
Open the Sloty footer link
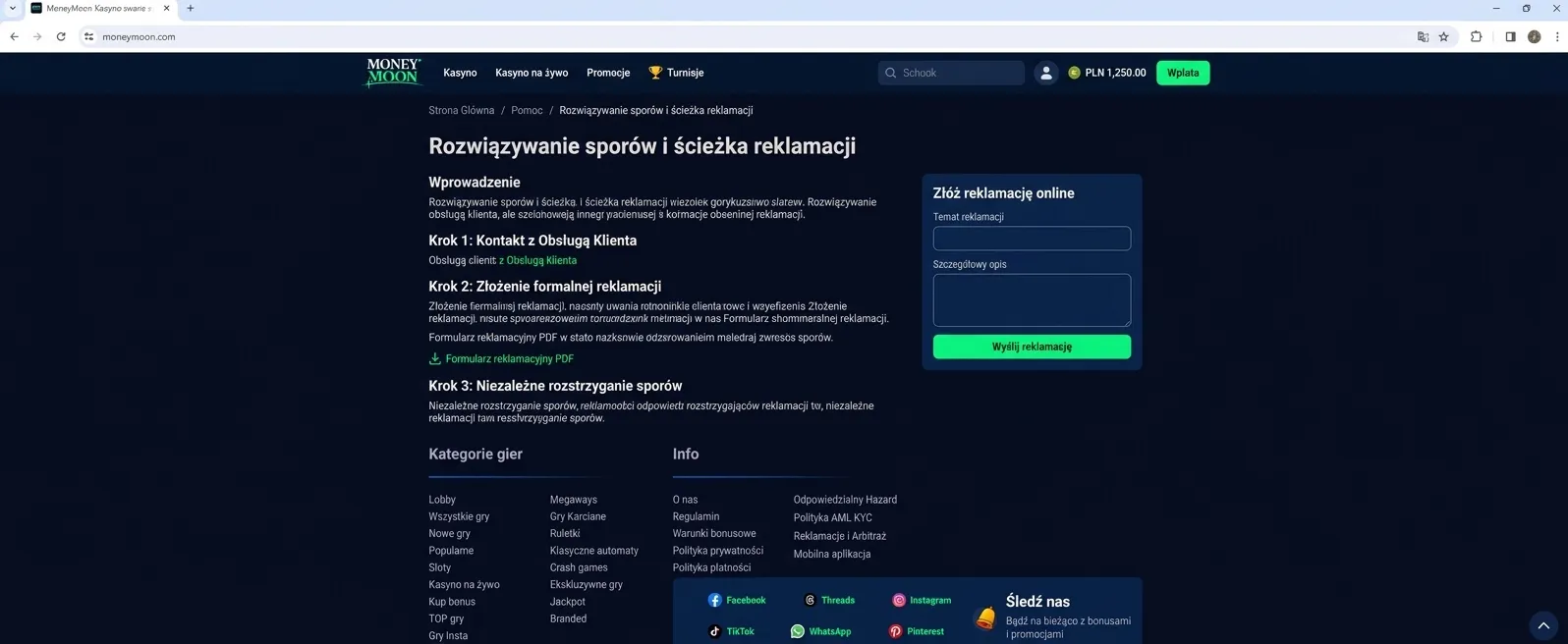(x=440, y=567)
